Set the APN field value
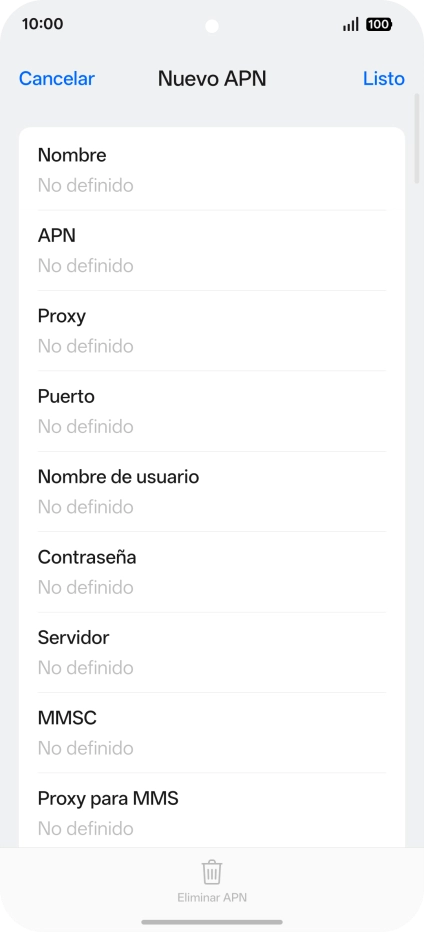The width and height of the screenshot is (424, 932). 212,250
